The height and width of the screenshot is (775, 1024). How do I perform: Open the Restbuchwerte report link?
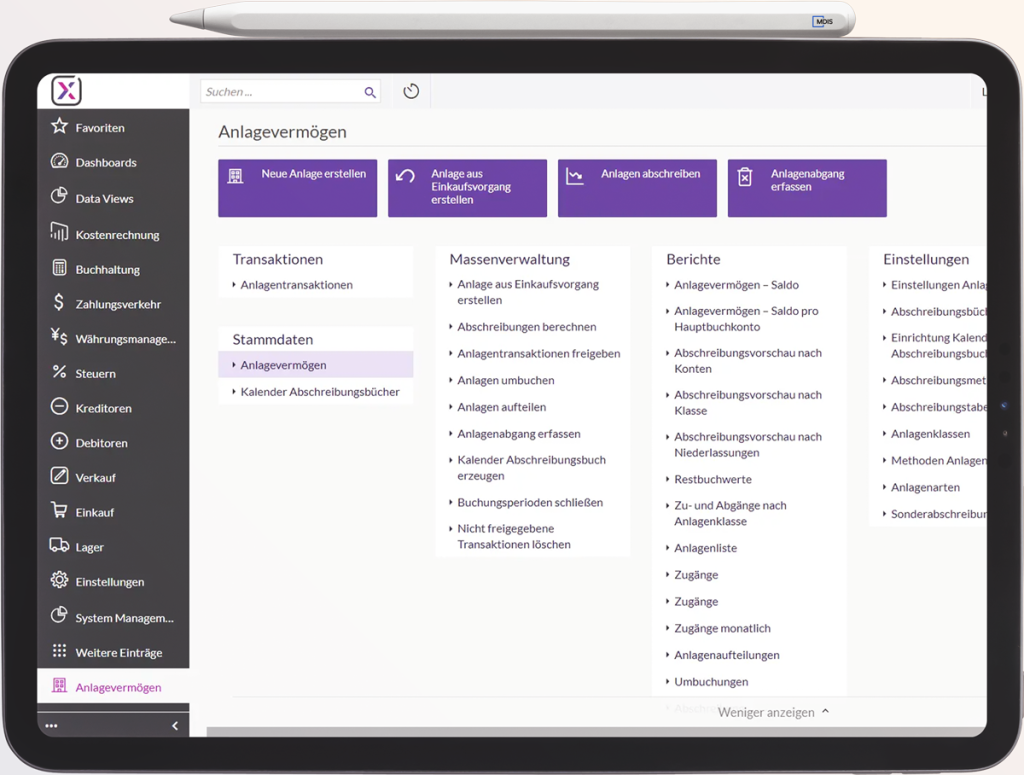tap(712, 480)
